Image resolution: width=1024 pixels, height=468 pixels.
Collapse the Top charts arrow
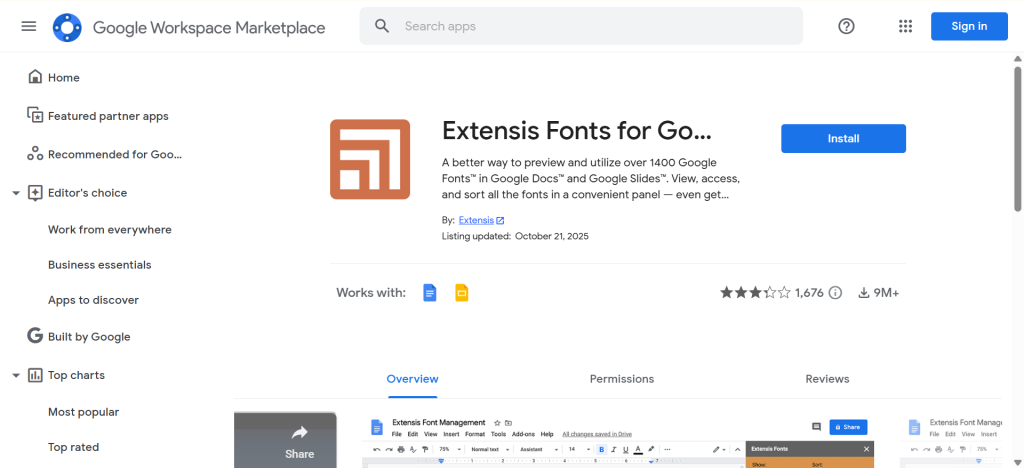click(16, 375)
